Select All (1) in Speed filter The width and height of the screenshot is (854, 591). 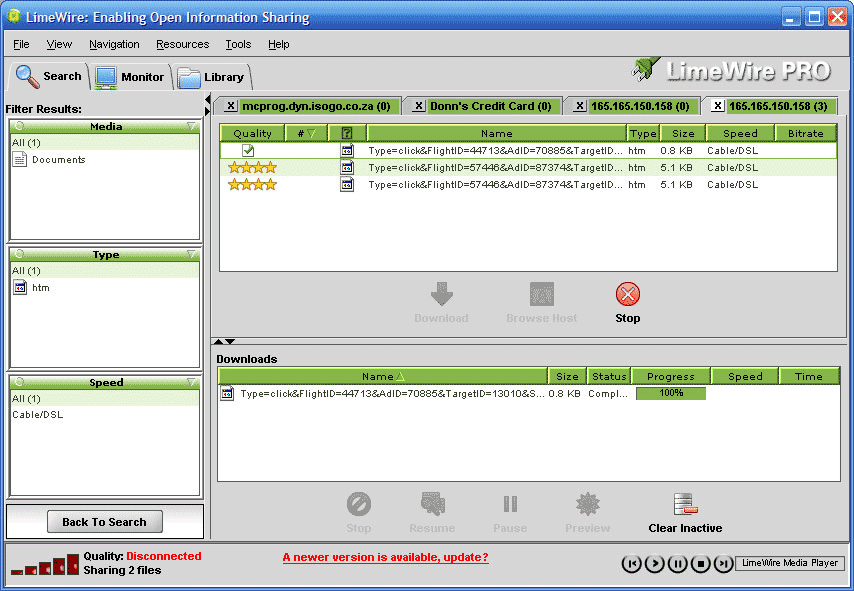click(x=105, y=399)
